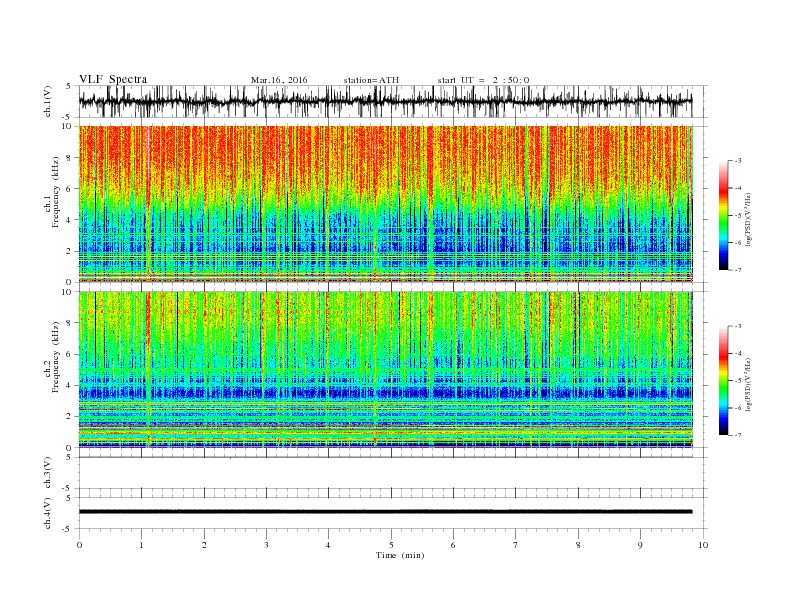Click the "Time (min)" x-axis label

click(x=400, y=555)
